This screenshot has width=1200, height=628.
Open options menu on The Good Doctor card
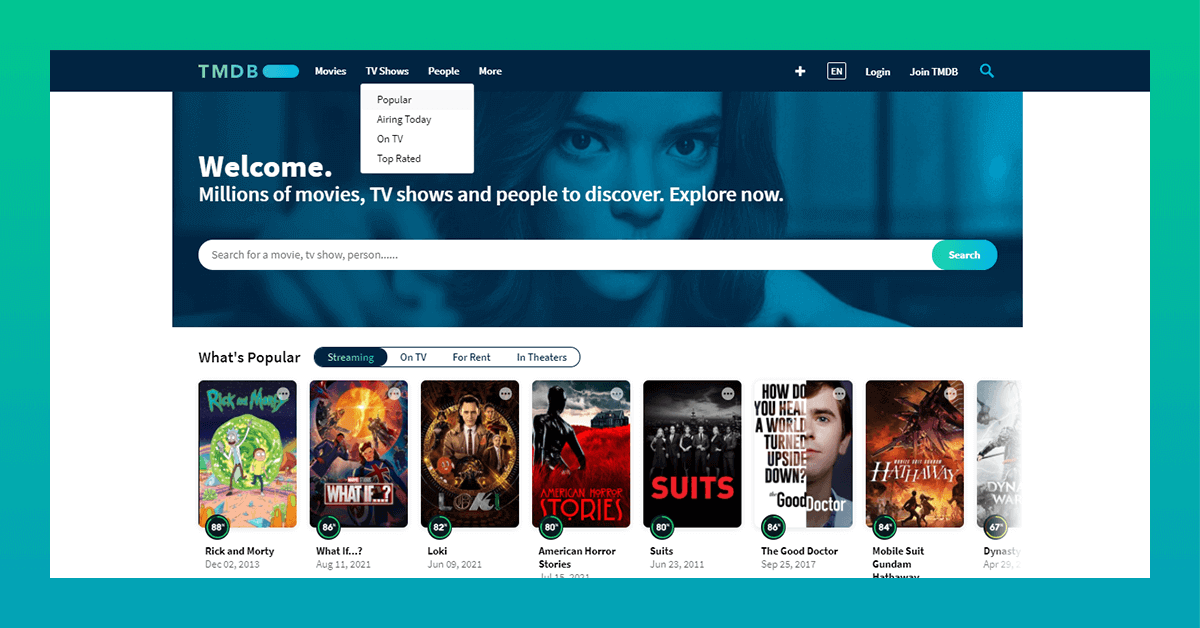point(839,394)
